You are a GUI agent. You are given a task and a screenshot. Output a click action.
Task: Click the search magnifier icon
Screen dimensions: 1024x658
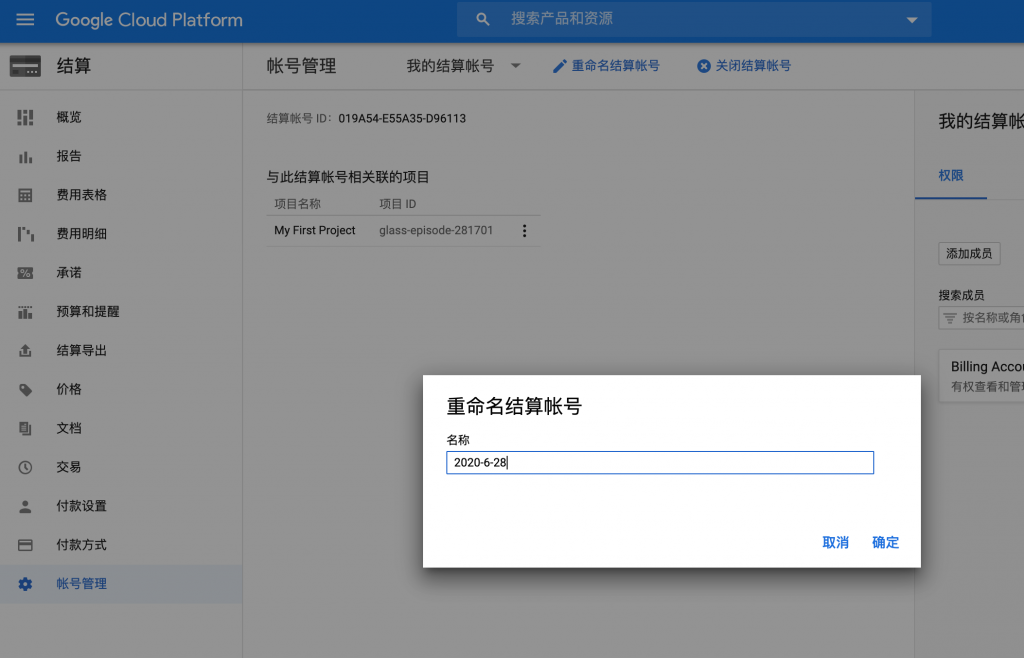coord(483,20)
